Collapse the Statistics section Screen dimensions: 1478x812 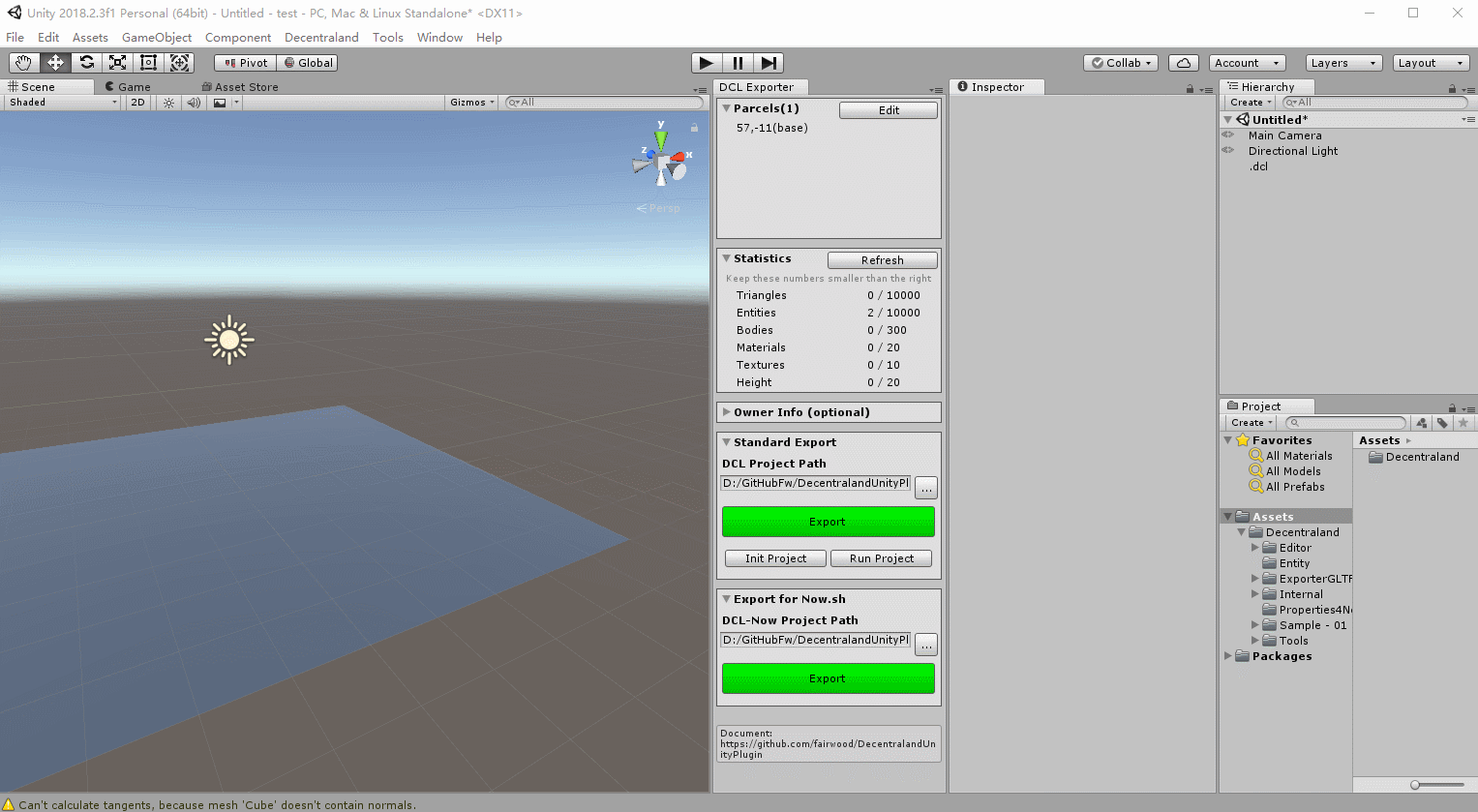[x=727, y=258]
